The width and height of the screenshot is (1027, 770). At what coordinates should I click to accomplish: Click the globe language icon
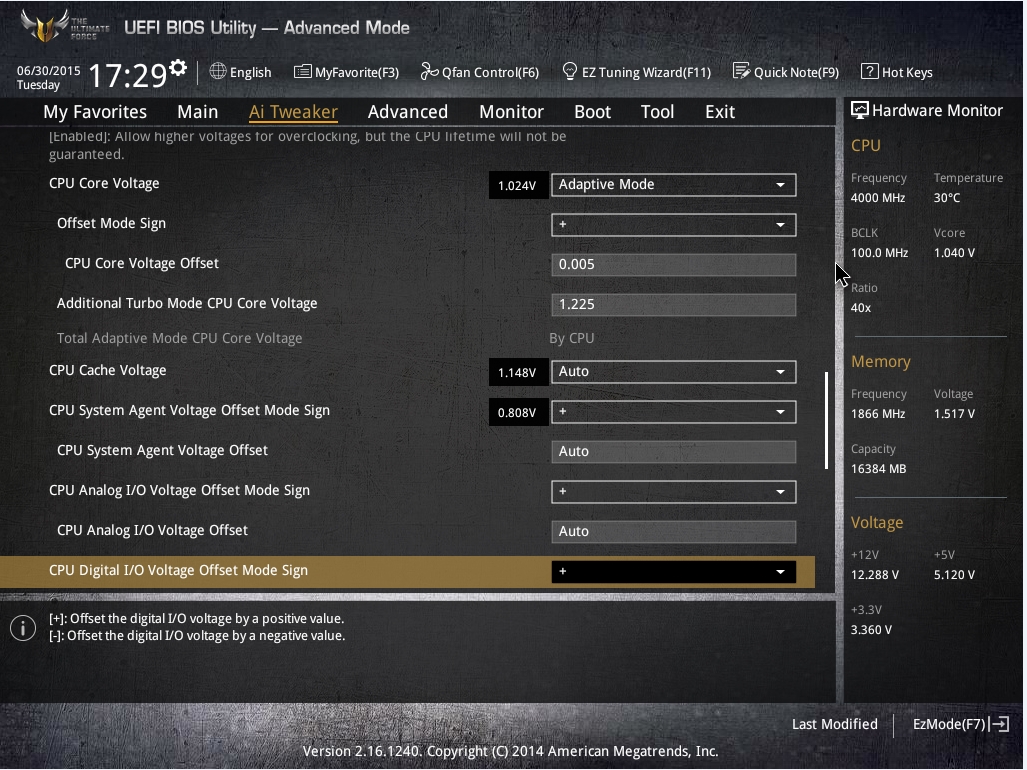click(218, 71)
